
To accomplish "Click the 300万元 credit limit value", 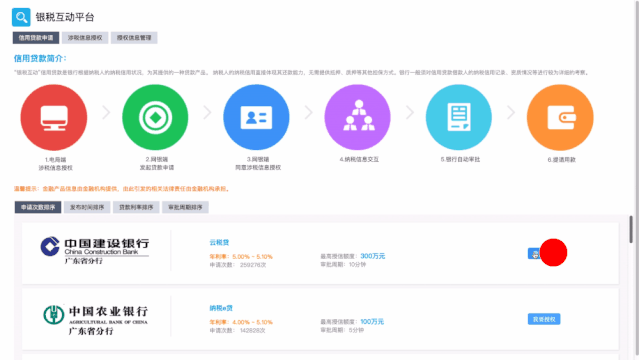I will pyautogui.click(x=372, y=256).
